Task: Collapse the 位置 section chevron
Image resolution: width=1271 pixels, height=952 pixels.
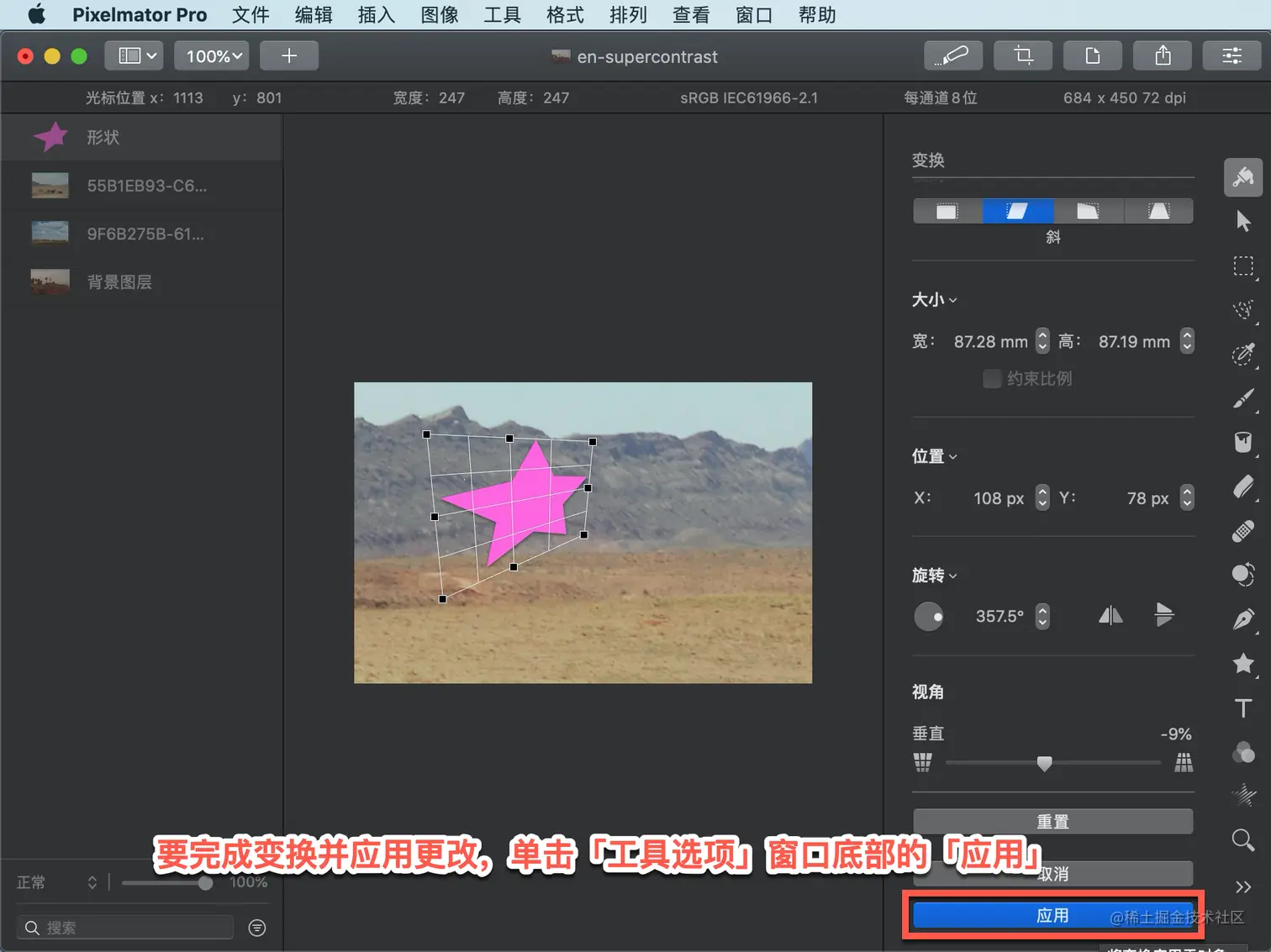Action: (953, 457)
